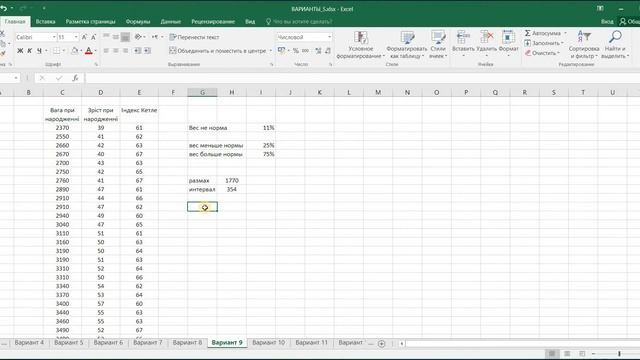This screenshot has height=360, width=640.
Task: Decrease decimal places icon
Action: pos(328,51)
